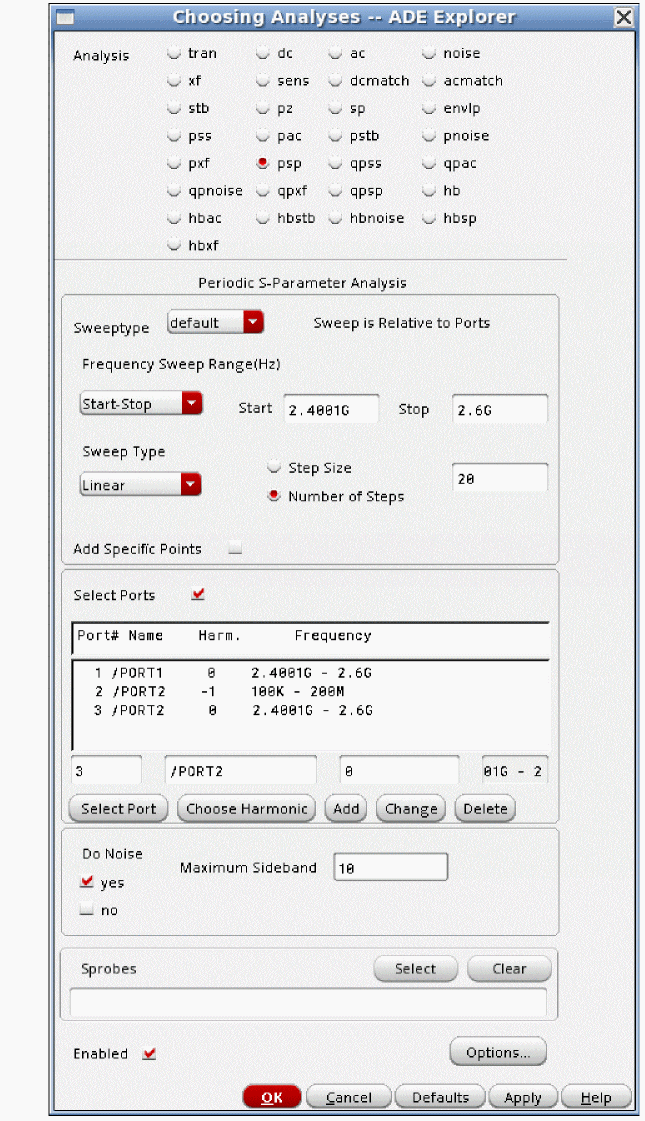
Task: Choose the ac analysis radio button
Action: click(x=335, y=53)
